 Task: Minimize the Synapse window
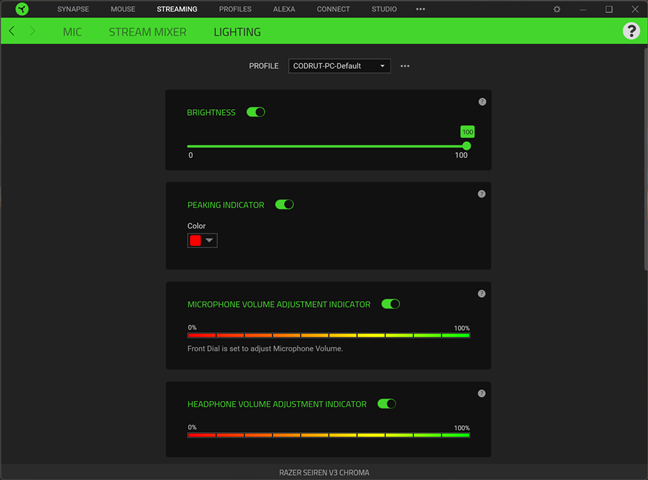point(583,9)
